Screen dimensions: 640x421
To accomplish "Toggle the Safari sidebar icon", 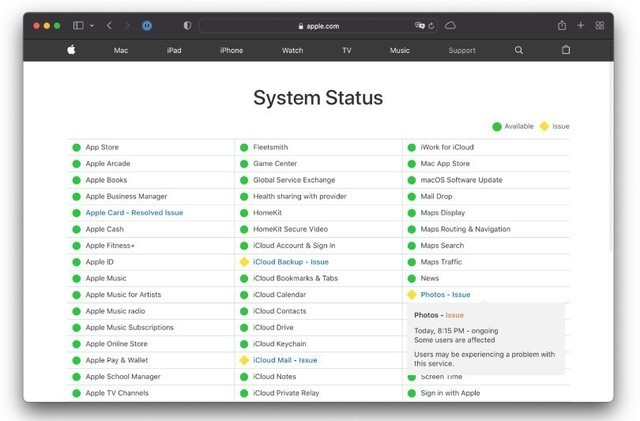I will tap(78, 25).
